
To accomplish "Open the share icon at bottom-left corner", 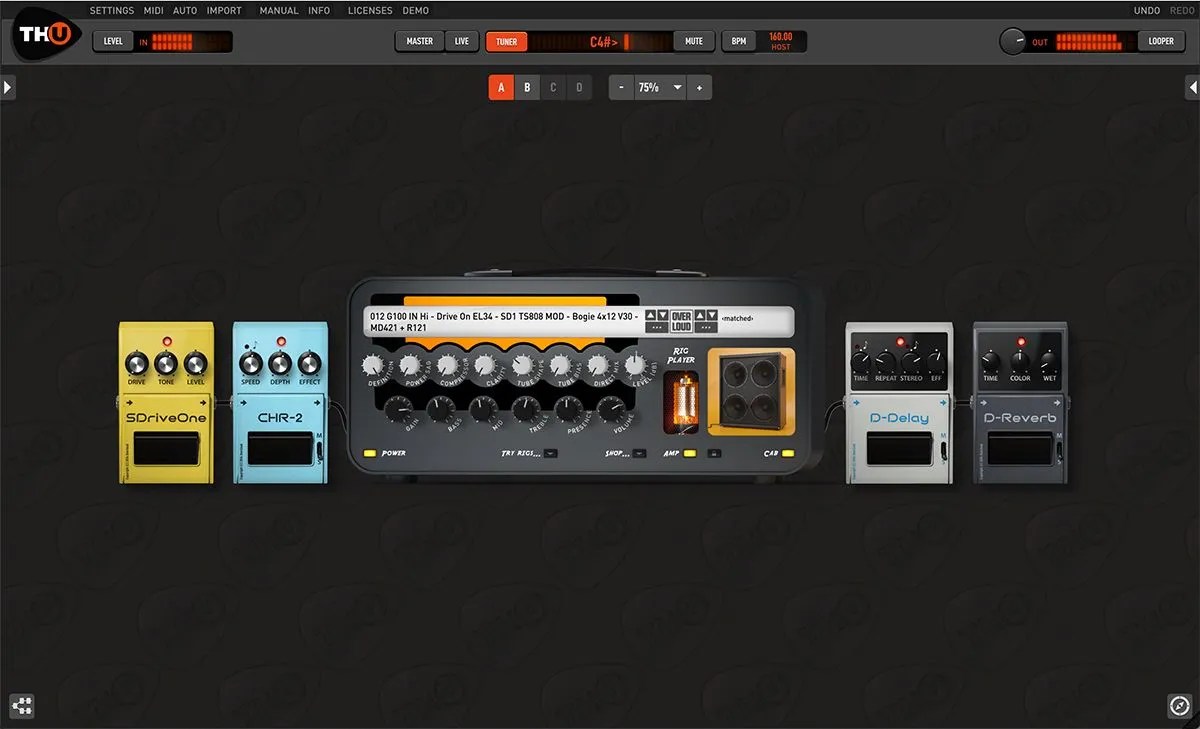I will click(x=22, y=705).
